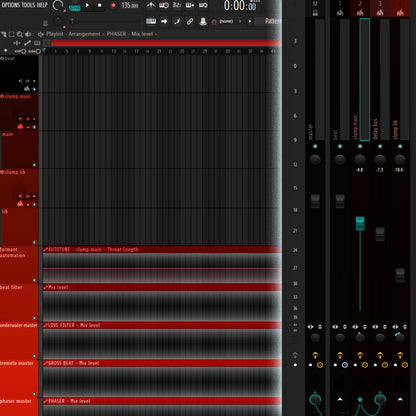Click the Arrangement breadcrumb label
This screenshot has height=416, width=416.
84,34
